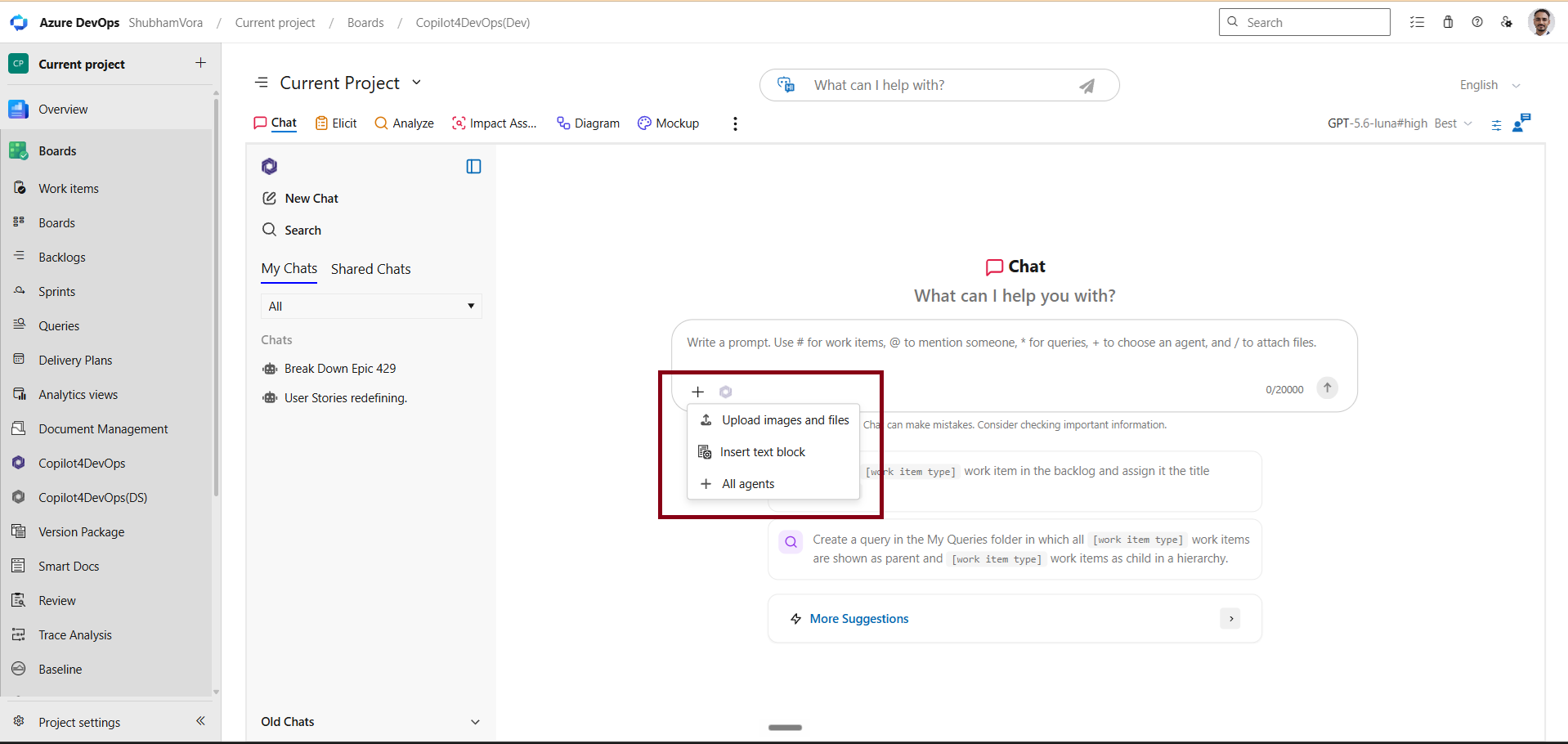Viewport: 1568px width, 744px height.
Task: Click the More Suggestions link
Action: (859, 619)
